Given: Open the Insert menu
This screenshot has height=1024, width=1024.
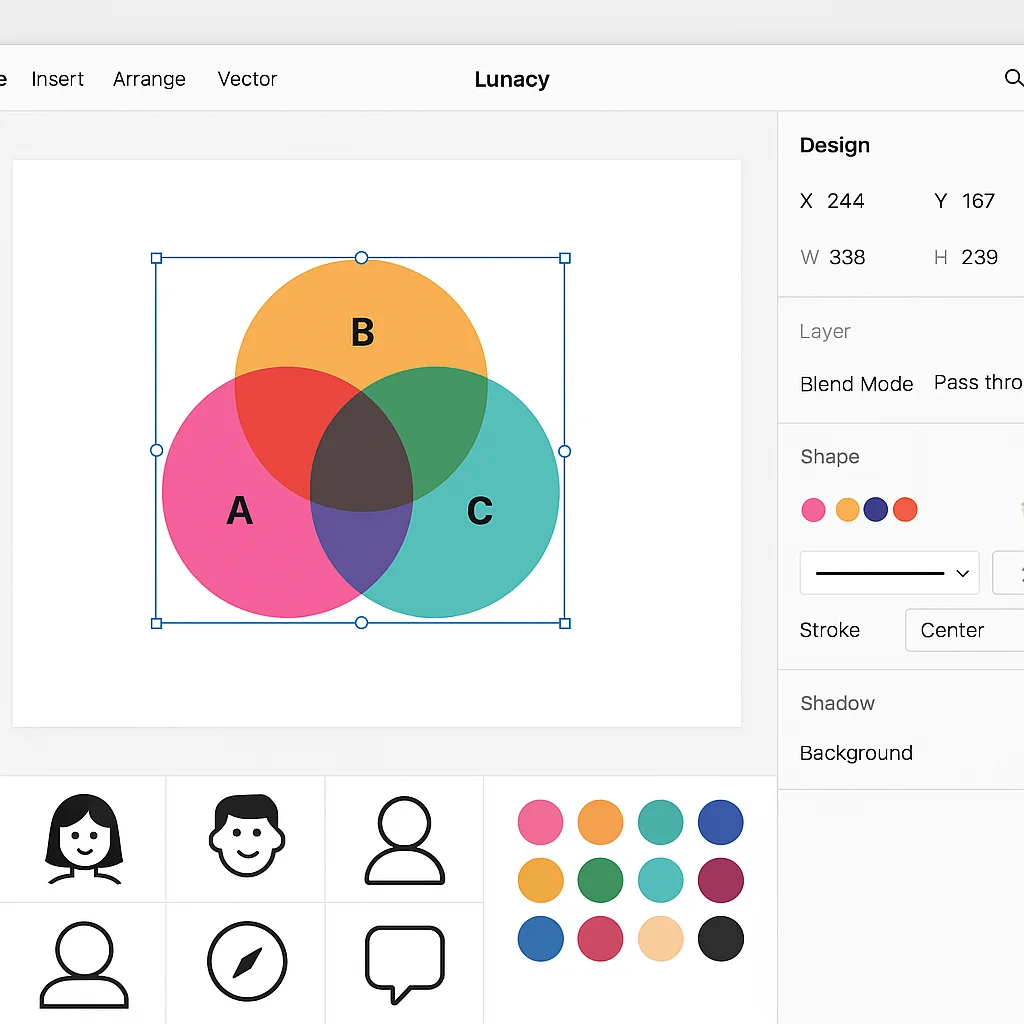Looking at the screenshot, I should [x=57, y=79].
